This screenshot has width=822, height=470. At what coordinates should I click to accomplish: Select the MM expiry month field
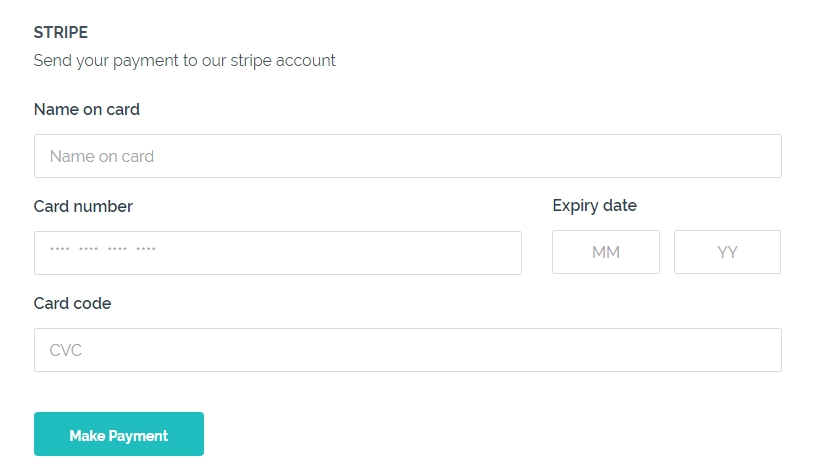click(605, 252)
